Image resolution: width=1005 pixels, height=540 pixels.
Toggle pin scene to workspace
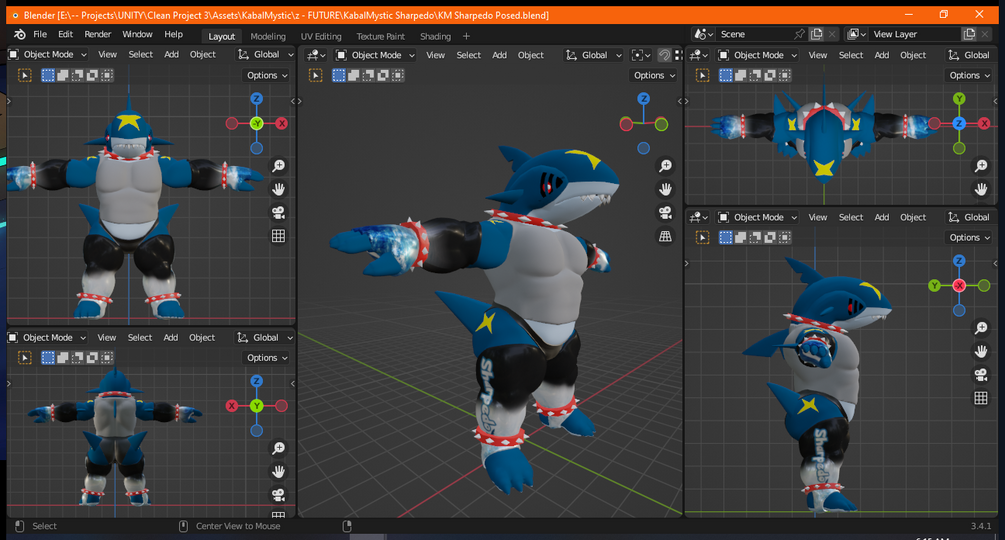(x=799, y=34)
